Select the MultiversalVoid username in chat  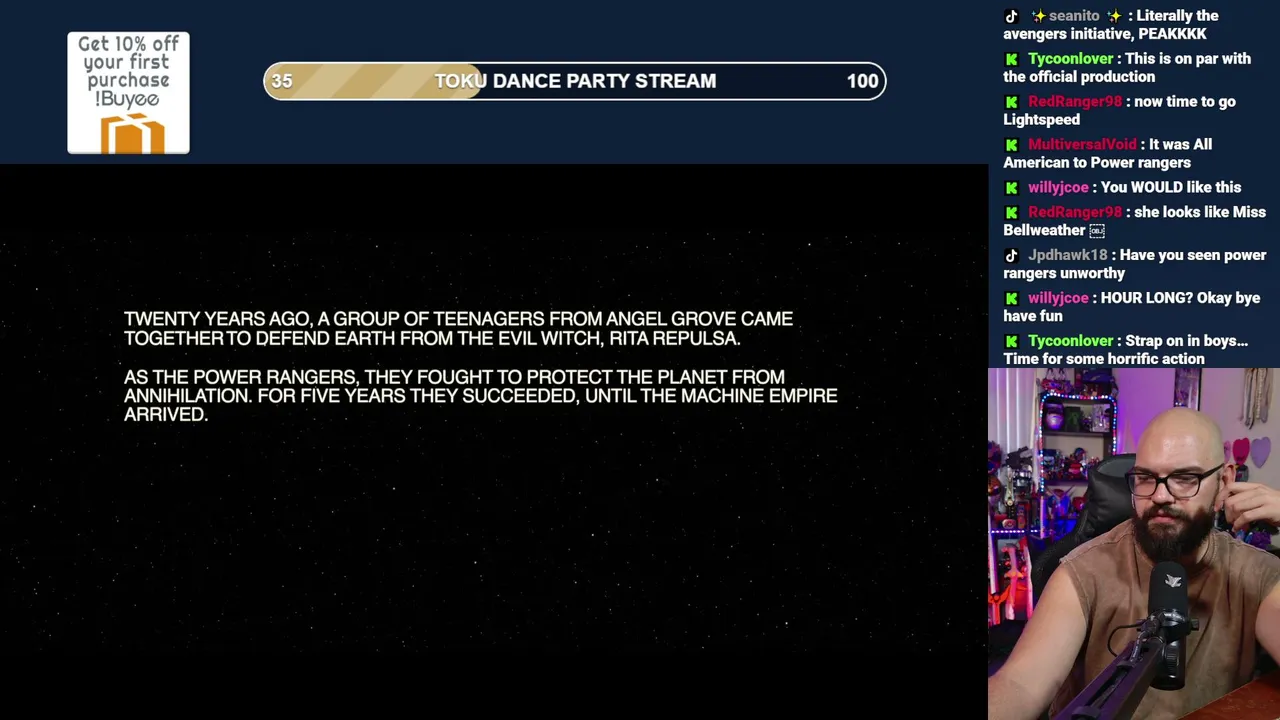(x=1082, y=145)
